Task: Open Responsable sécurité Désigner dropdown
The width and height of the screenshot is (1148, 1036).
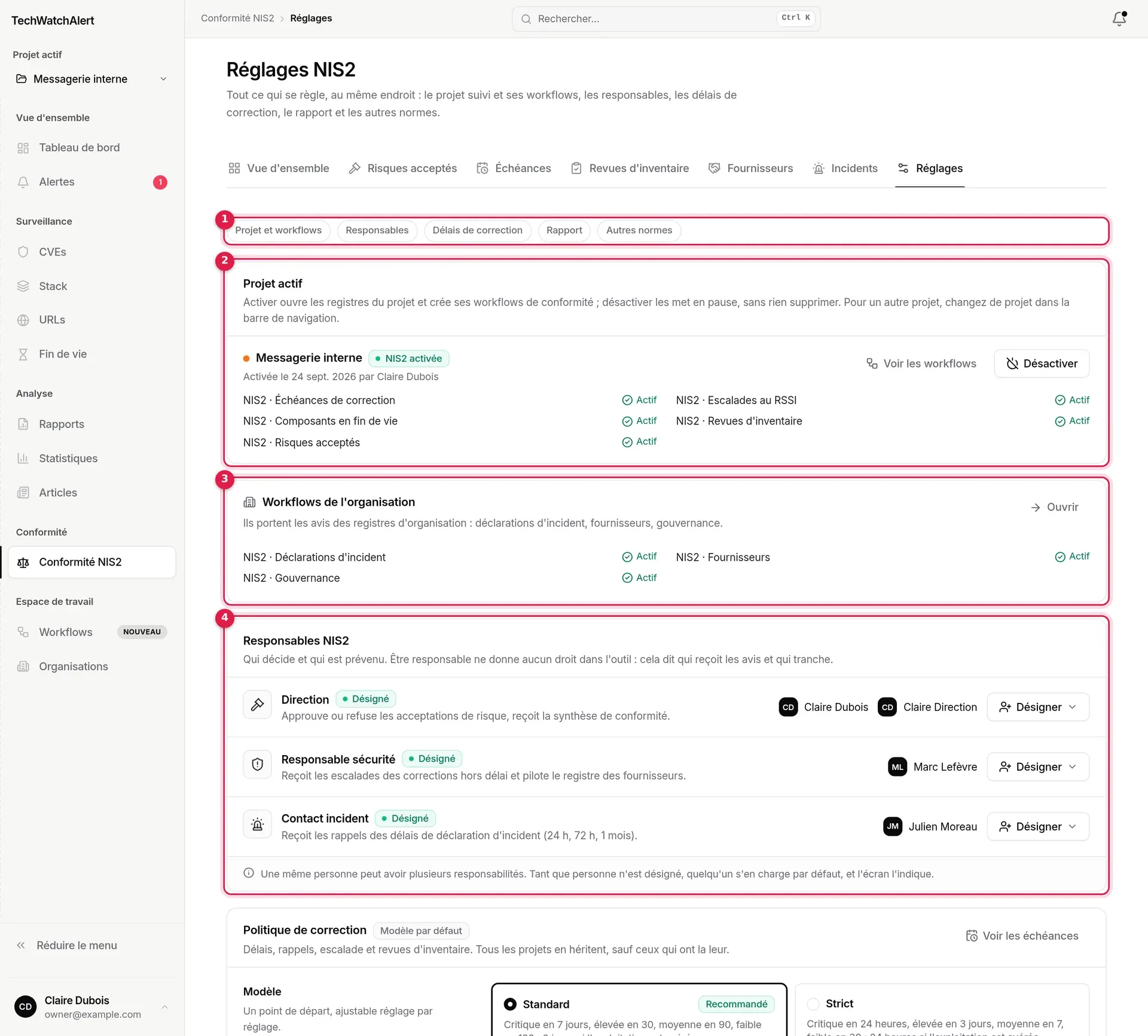Action: point(1038,767)
